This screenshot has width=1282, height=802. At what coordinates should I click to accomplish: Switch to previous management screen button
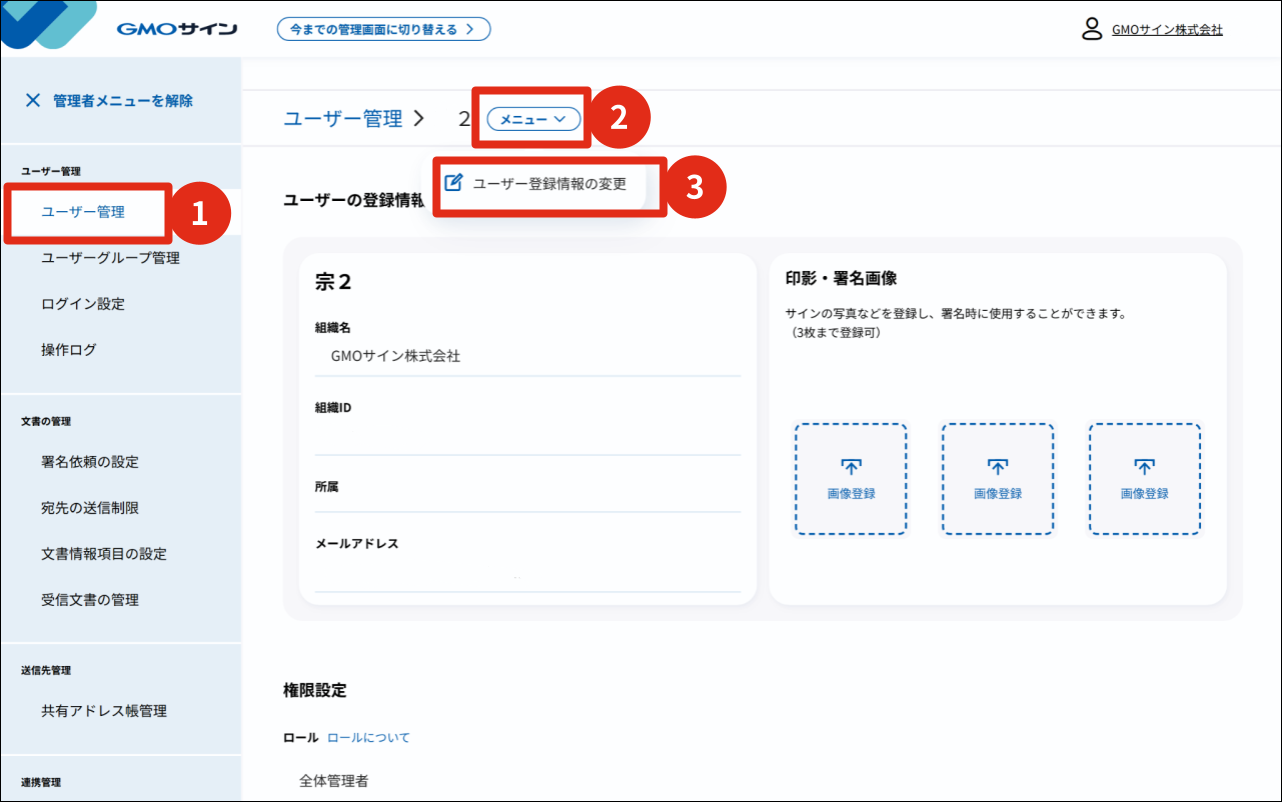pyautogui.click(x=383, y=29)
